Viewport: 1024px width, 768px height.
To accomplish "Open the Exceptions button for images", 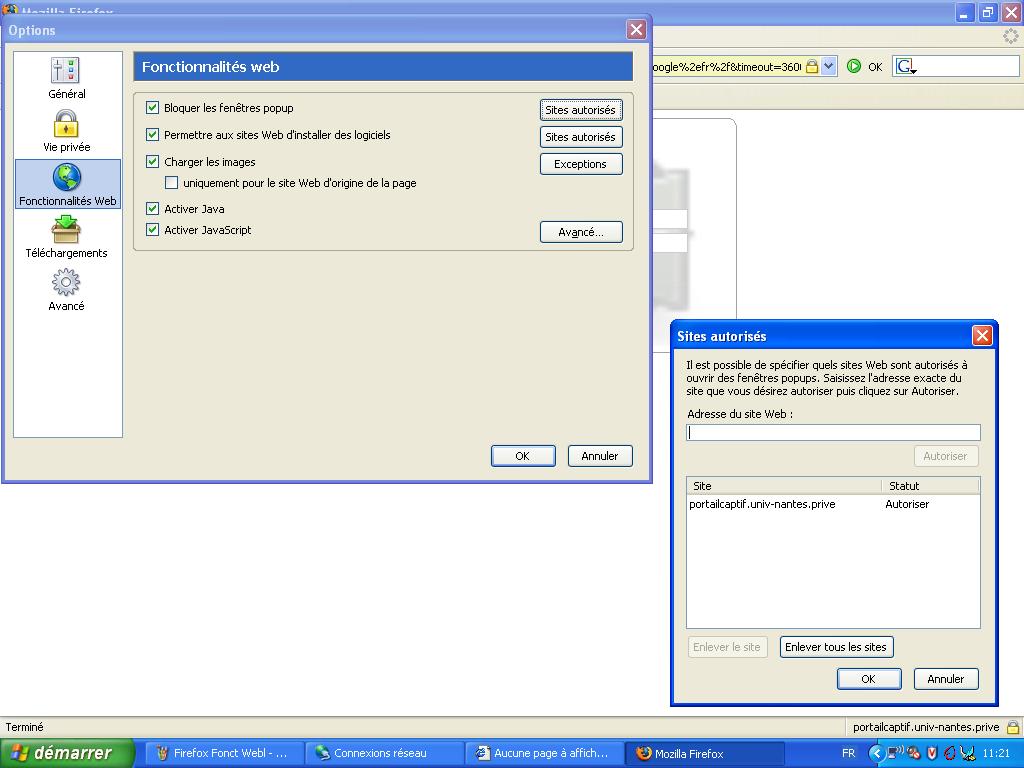I will click(x=580, y=164).
